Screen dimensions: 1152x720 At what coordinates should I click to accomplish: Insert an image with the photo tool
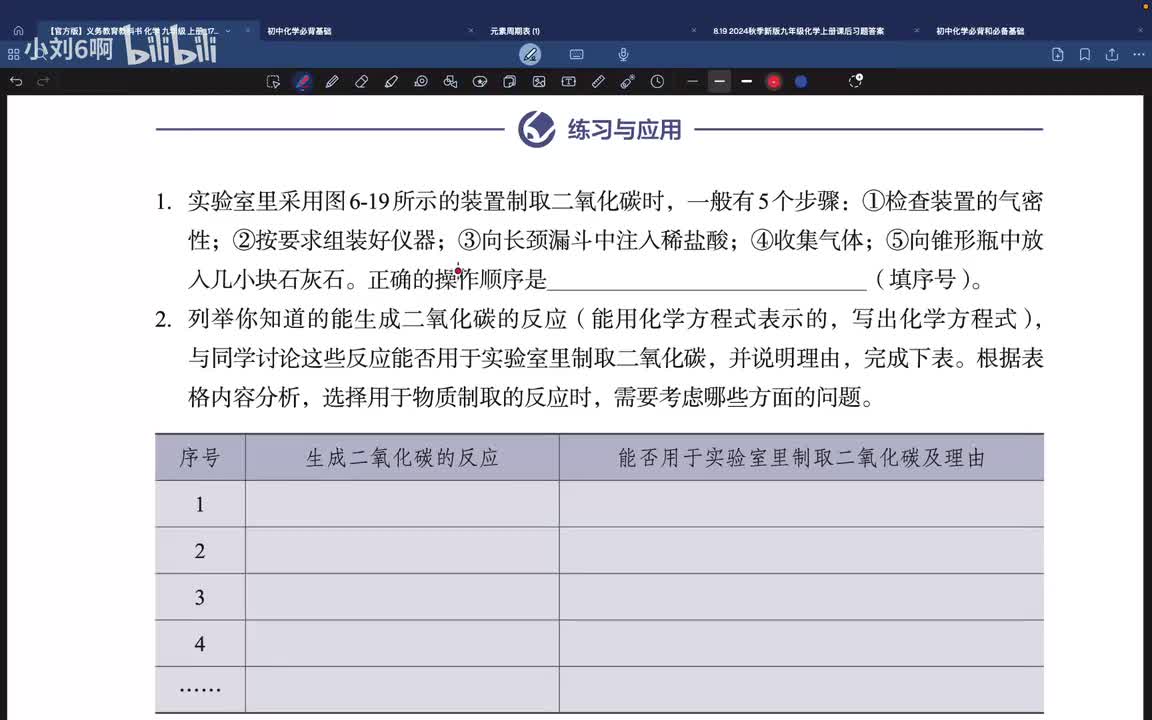(x=539, y=82)
